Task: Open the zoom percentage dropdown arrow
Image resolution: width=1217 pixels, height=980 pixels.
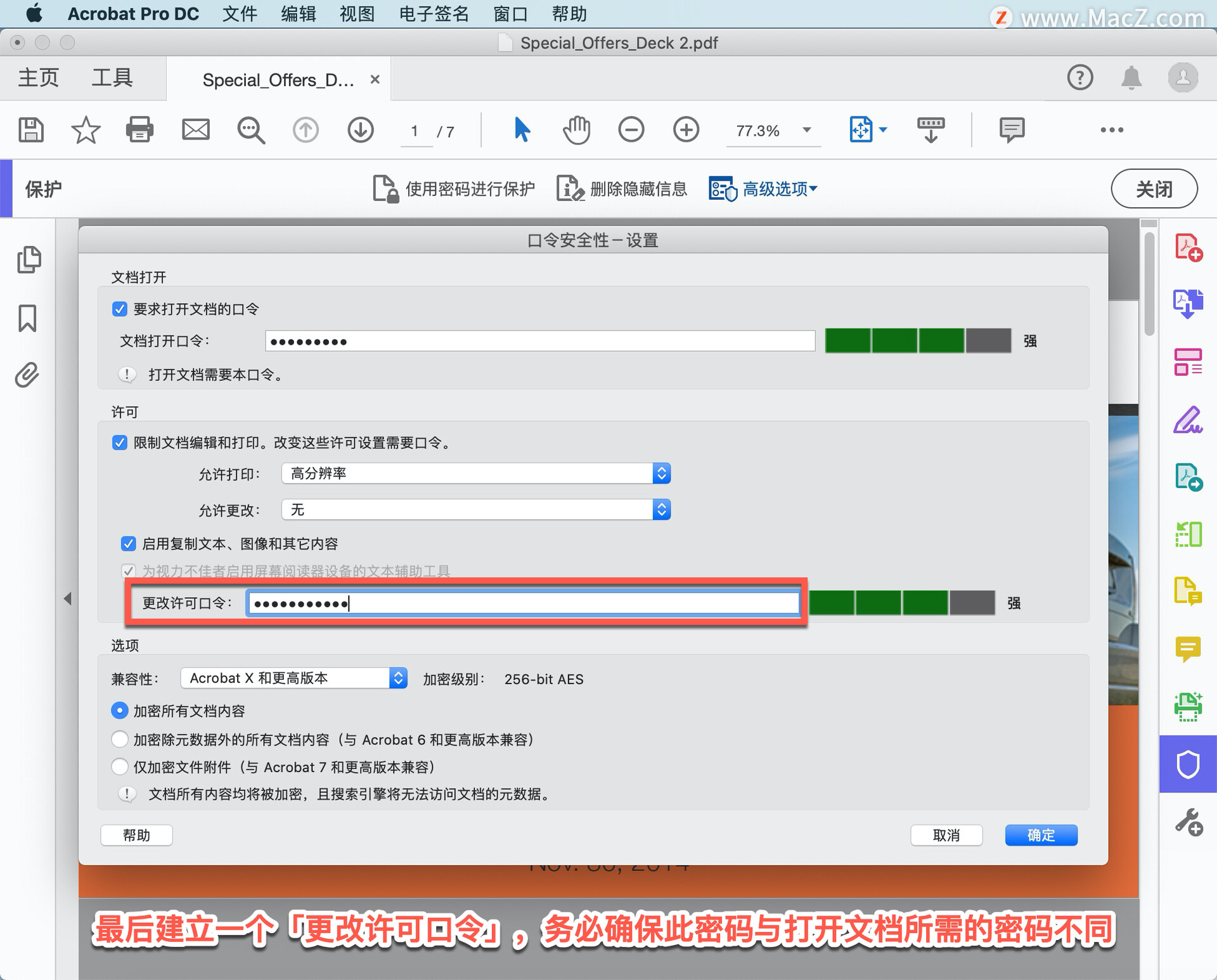Action: 807,130
